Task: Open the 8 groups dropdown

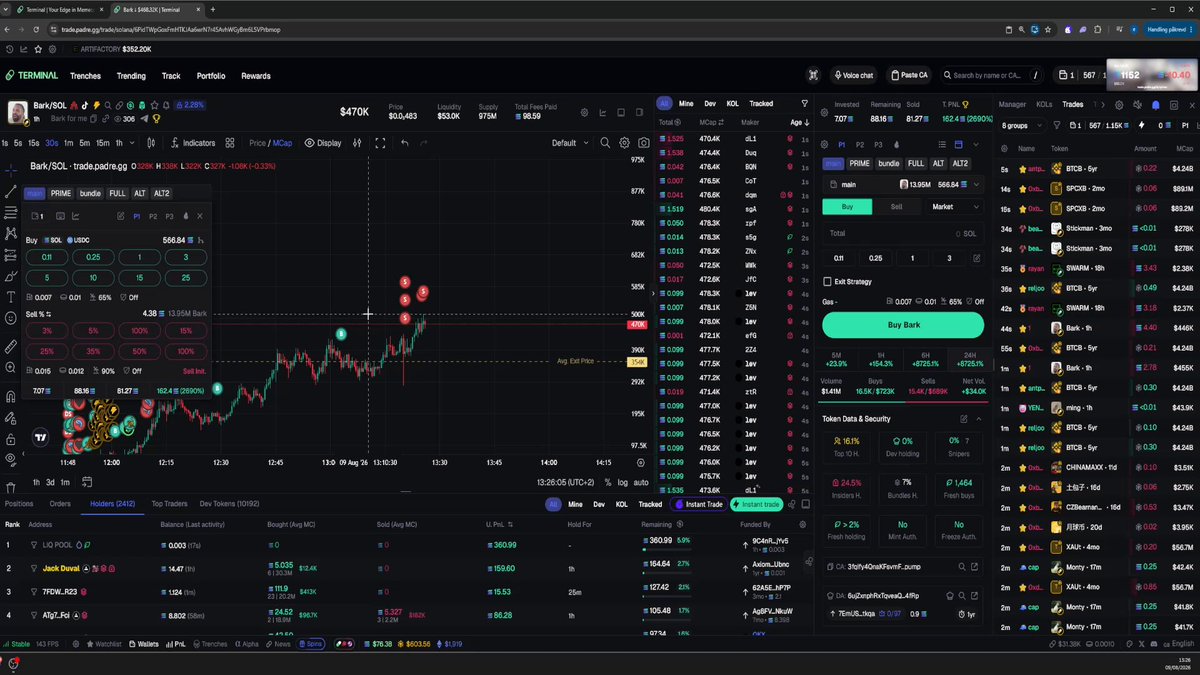Action: tap(1020, 126)
